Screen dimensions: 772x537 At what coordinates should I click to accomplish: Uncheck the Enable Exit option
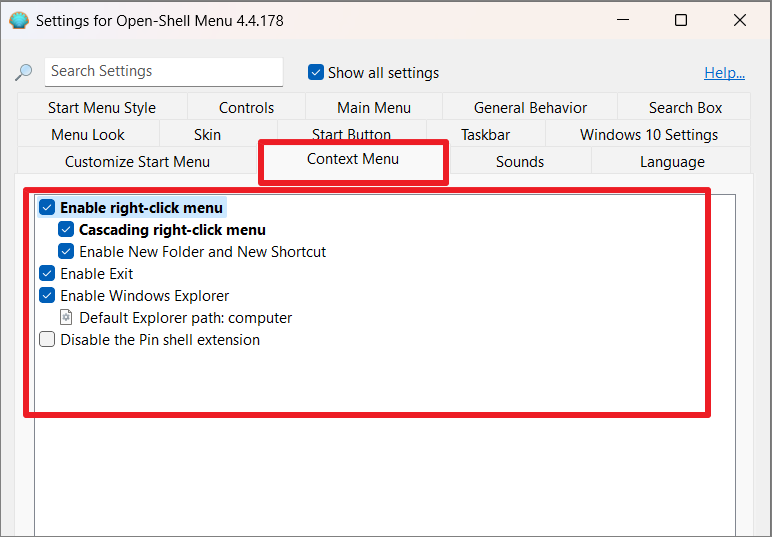[x=47, y=274]
